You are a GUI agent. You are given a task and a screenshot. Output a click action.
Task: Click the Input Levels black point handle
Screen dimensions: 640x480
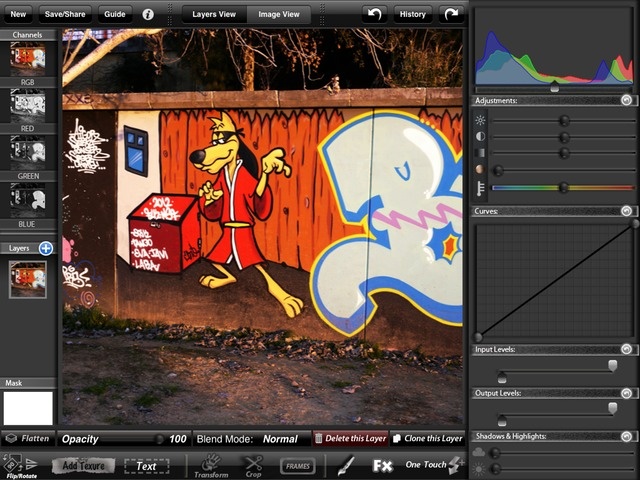502,378
